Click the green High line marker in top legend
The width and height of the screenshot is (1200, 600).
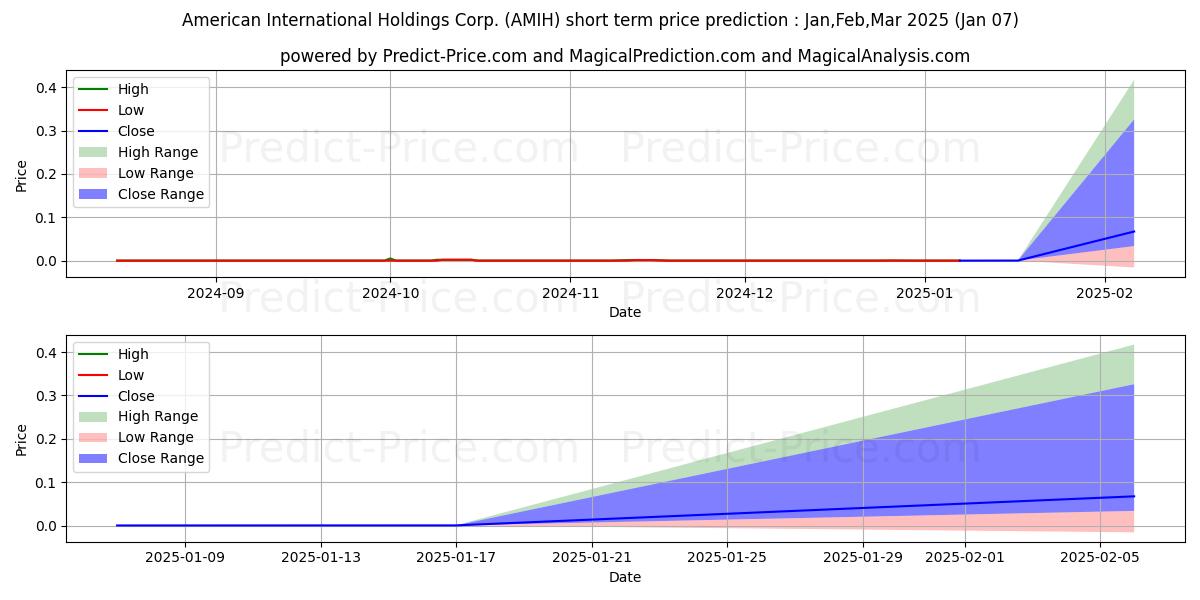point(95,89)
